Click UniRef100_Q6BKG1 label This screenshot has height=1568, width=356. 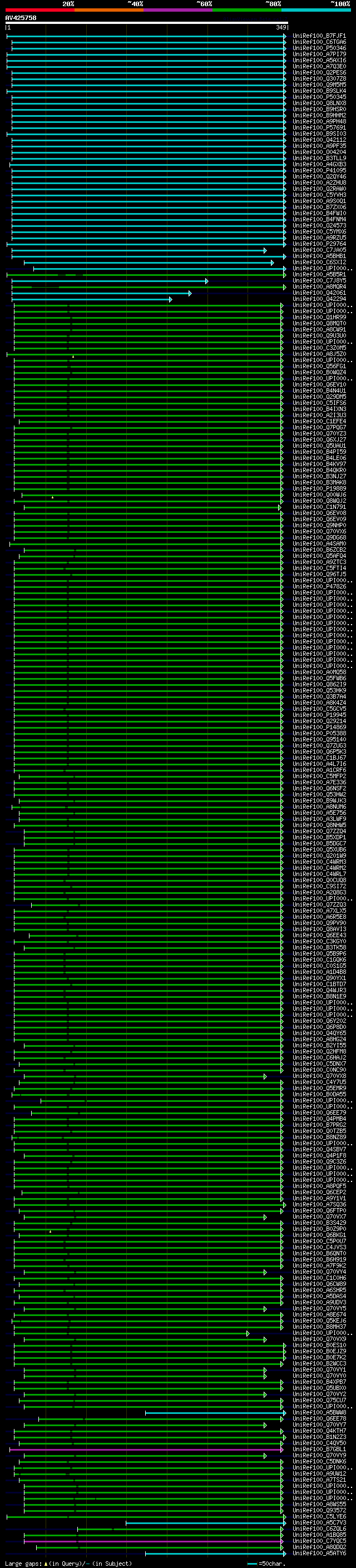pos(319,1235)
